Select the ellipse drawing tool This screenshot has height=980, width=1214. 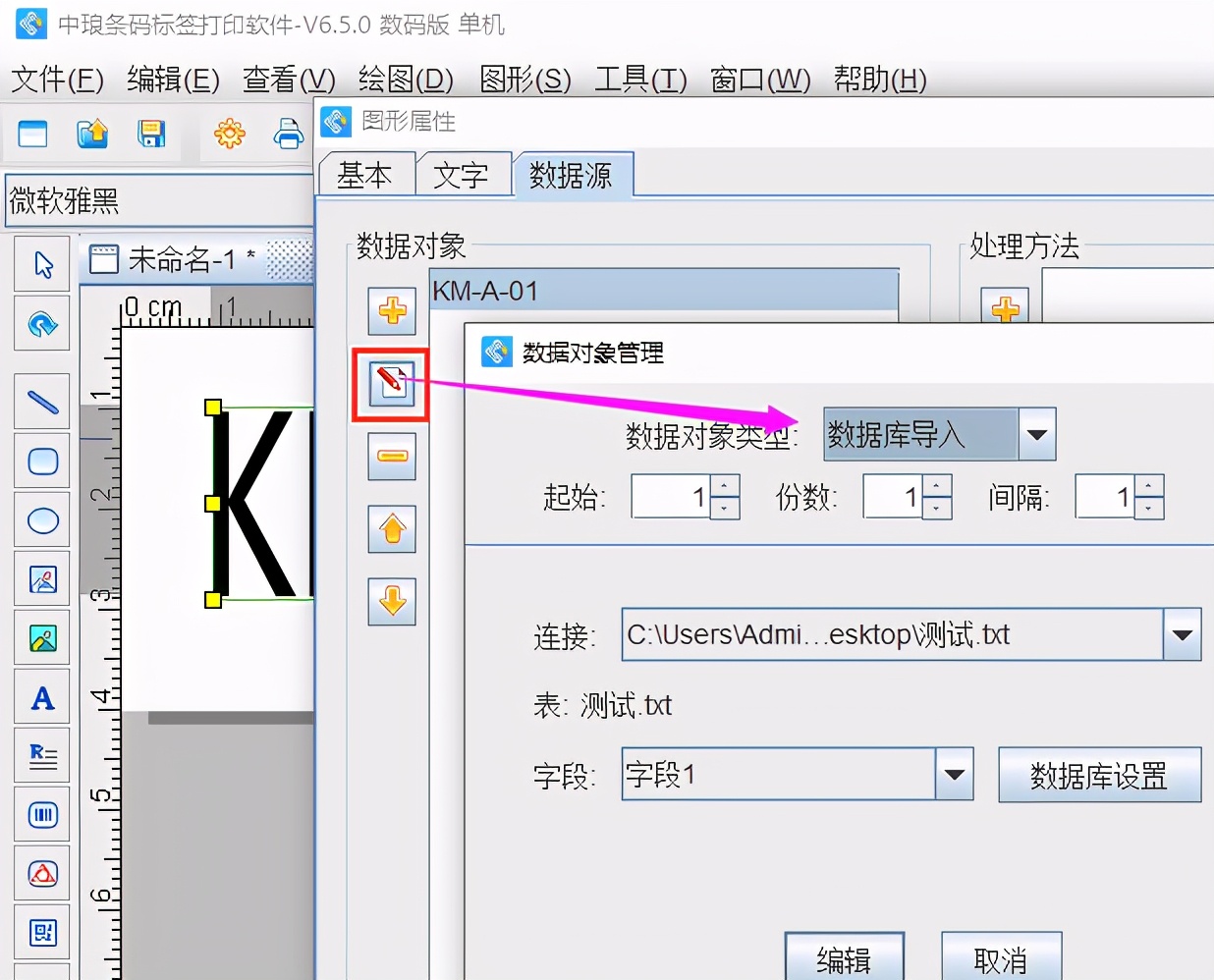tap(42, 520)
